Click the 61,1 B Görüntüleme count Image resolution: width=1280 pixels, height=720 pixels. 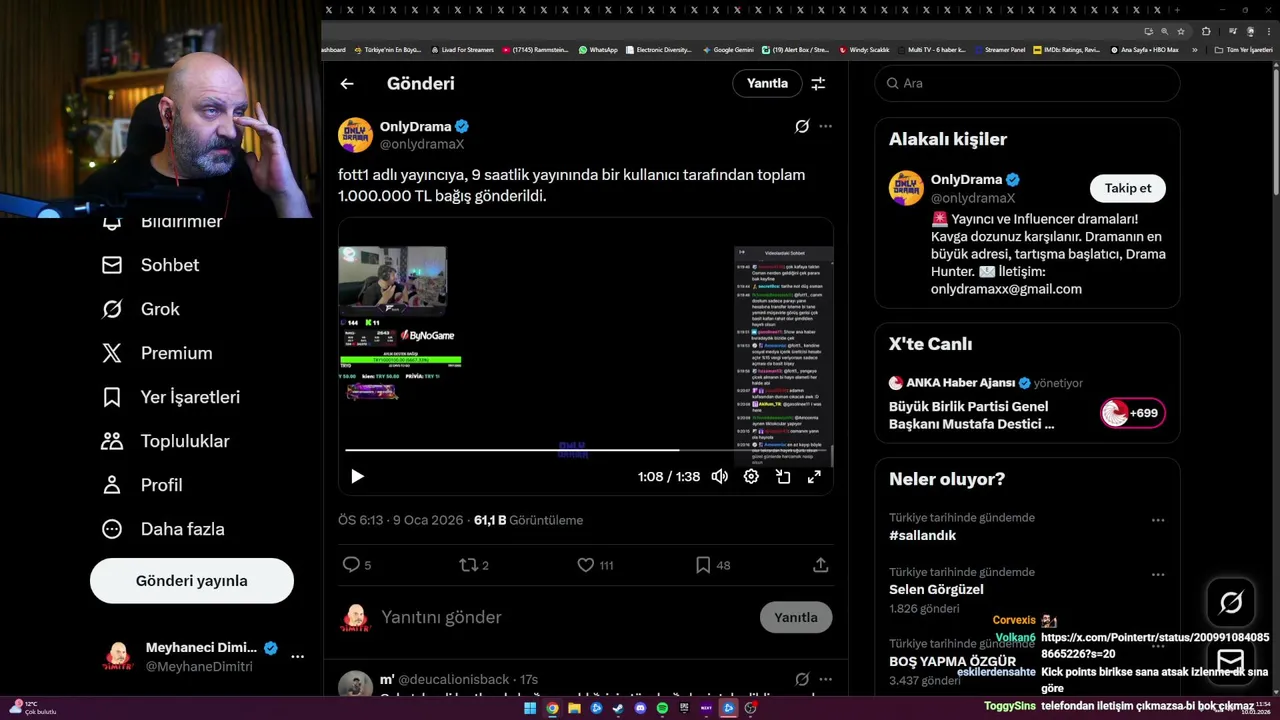(528, 520)
